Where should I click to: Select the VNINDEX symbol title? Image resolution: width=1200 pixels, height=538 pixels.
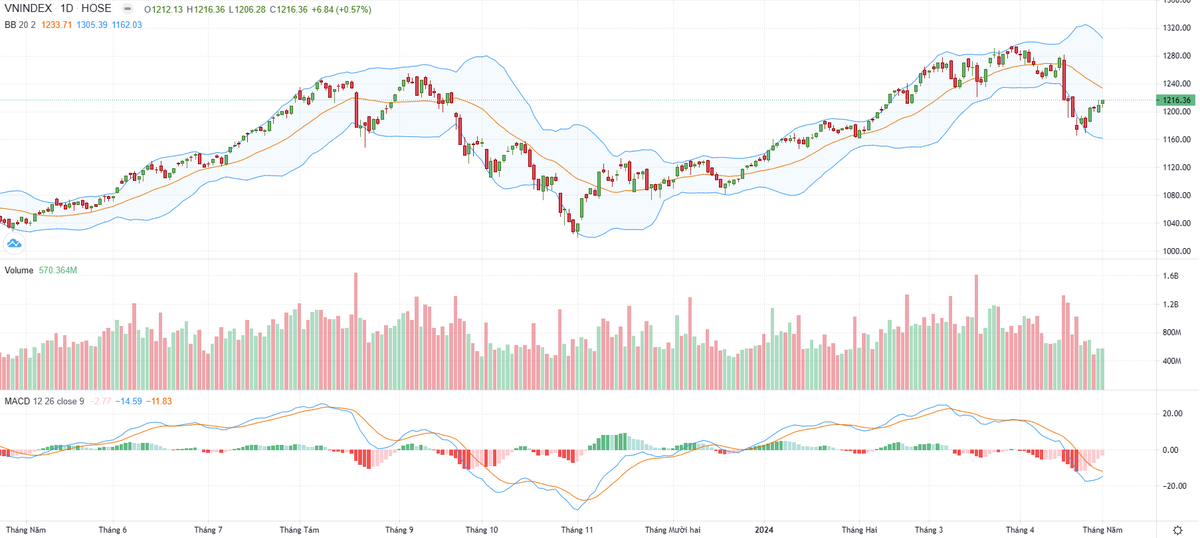pos(29,8)
